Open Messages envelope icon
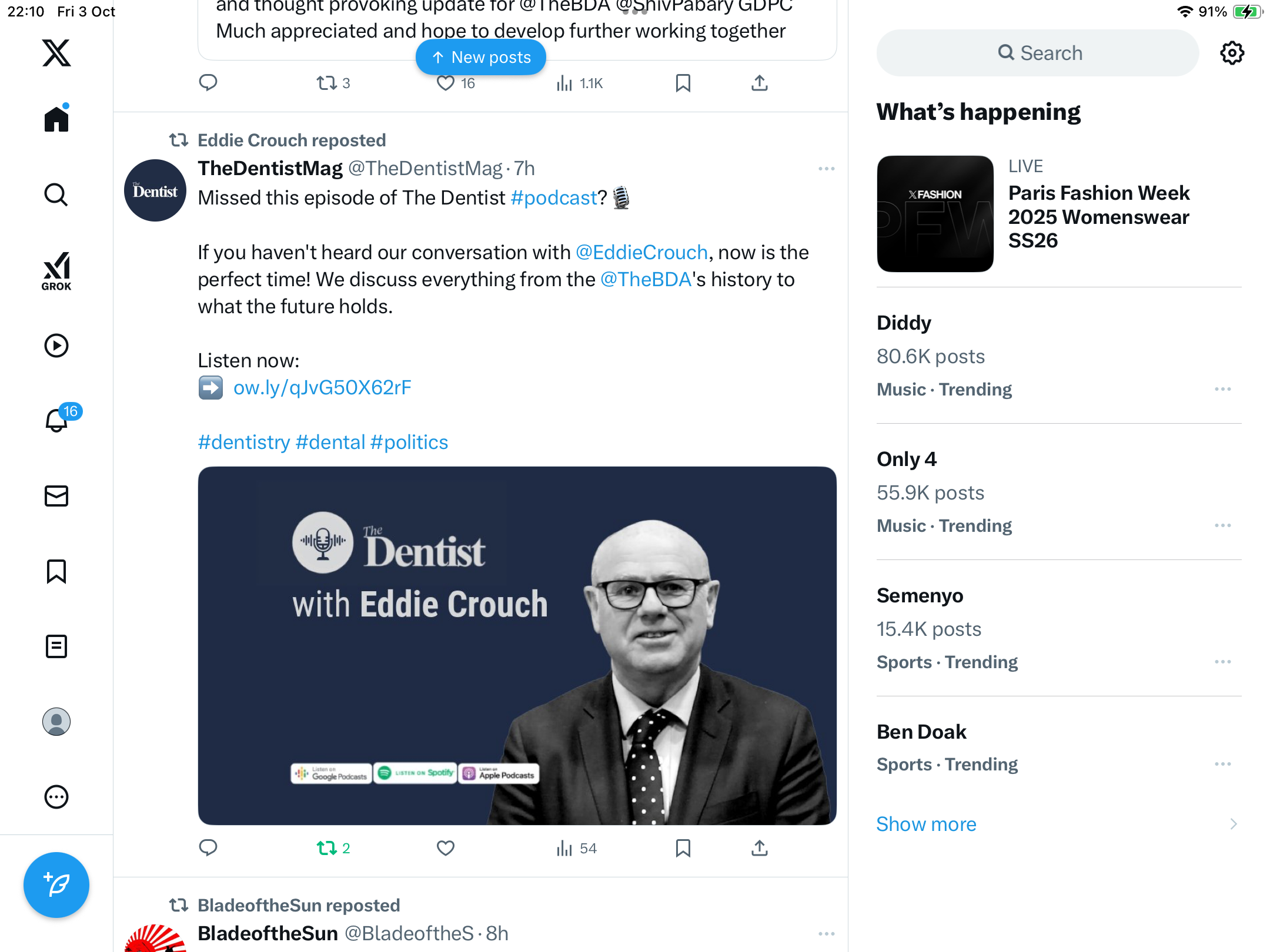 click(x=56, y=496)
